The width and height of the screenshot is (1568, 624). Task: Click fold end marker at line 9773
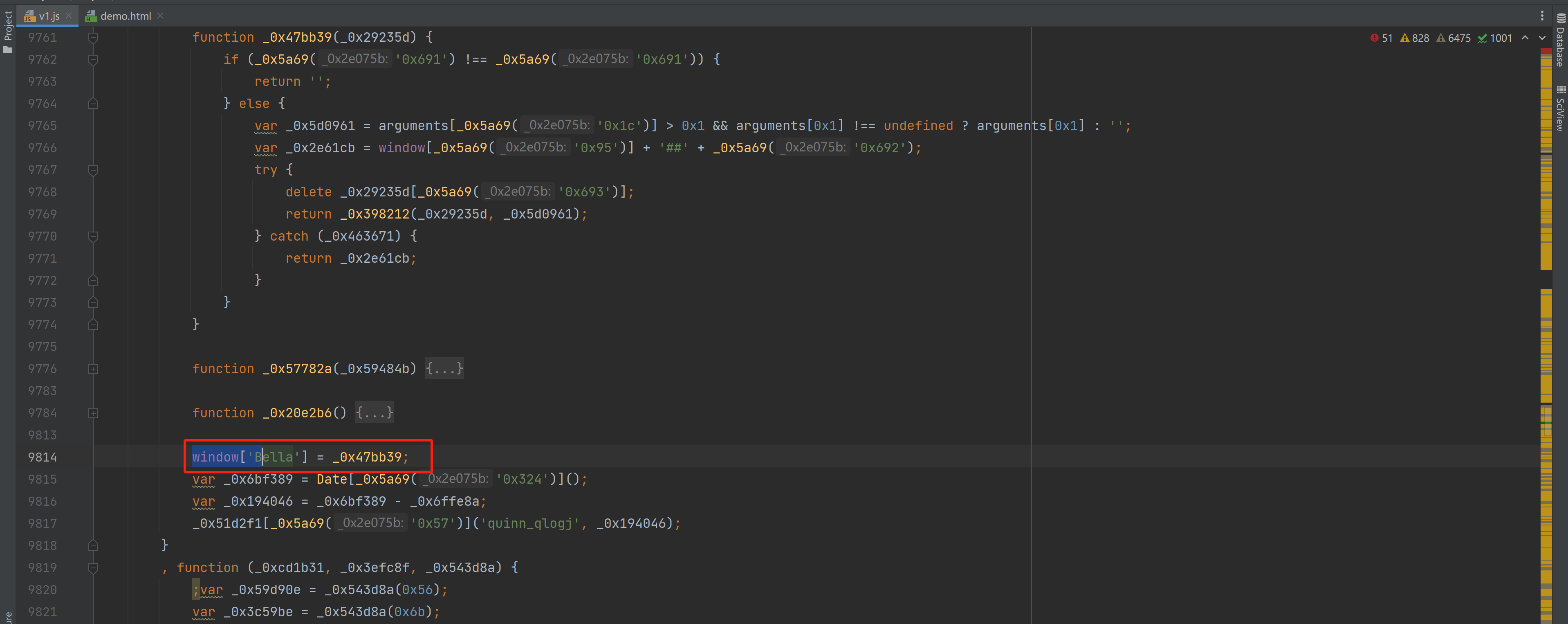point(93,302)
